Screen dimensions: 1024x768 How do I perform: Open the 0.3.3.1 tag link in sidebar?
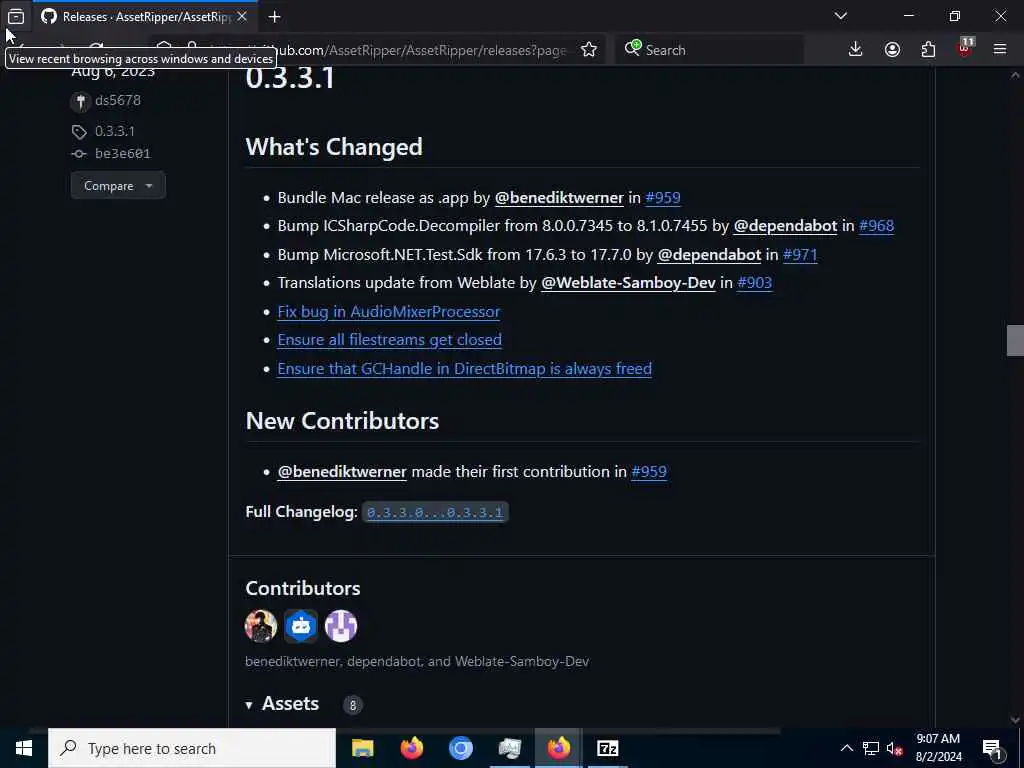[115, 131]
